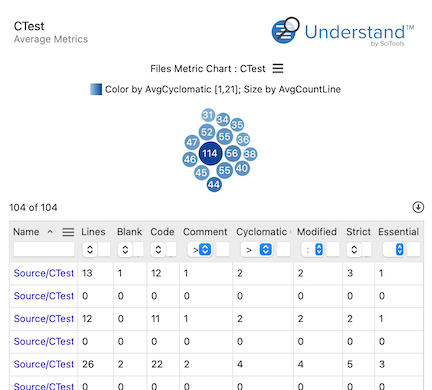Image resolution: width=432 pixels, height=390 pixels.
Task: Select the 56 bubble in the chart
Action: 232,153
